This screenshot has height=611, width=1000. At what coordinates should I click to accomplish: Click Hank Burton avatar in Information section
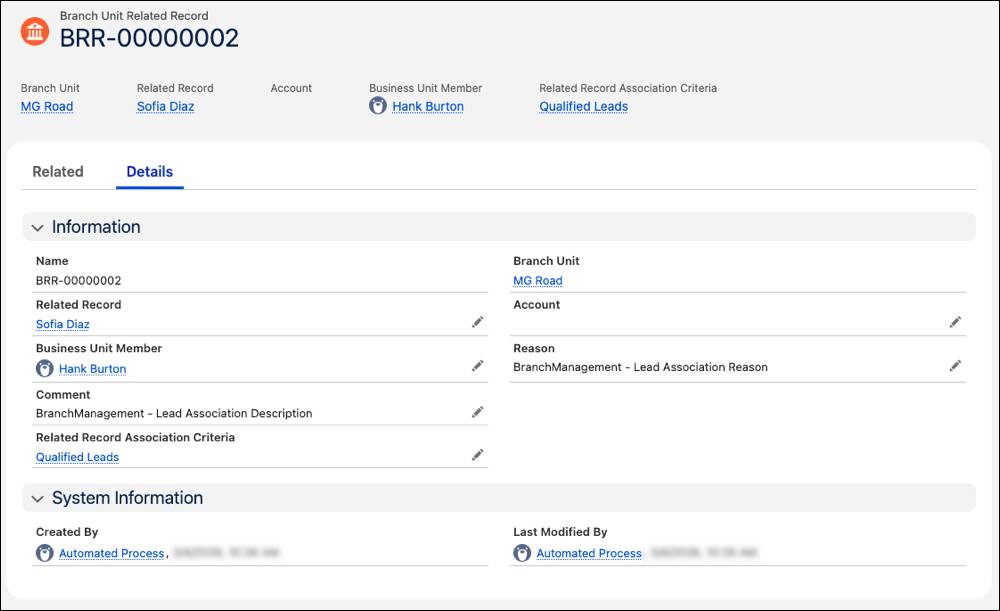(45, 369)
